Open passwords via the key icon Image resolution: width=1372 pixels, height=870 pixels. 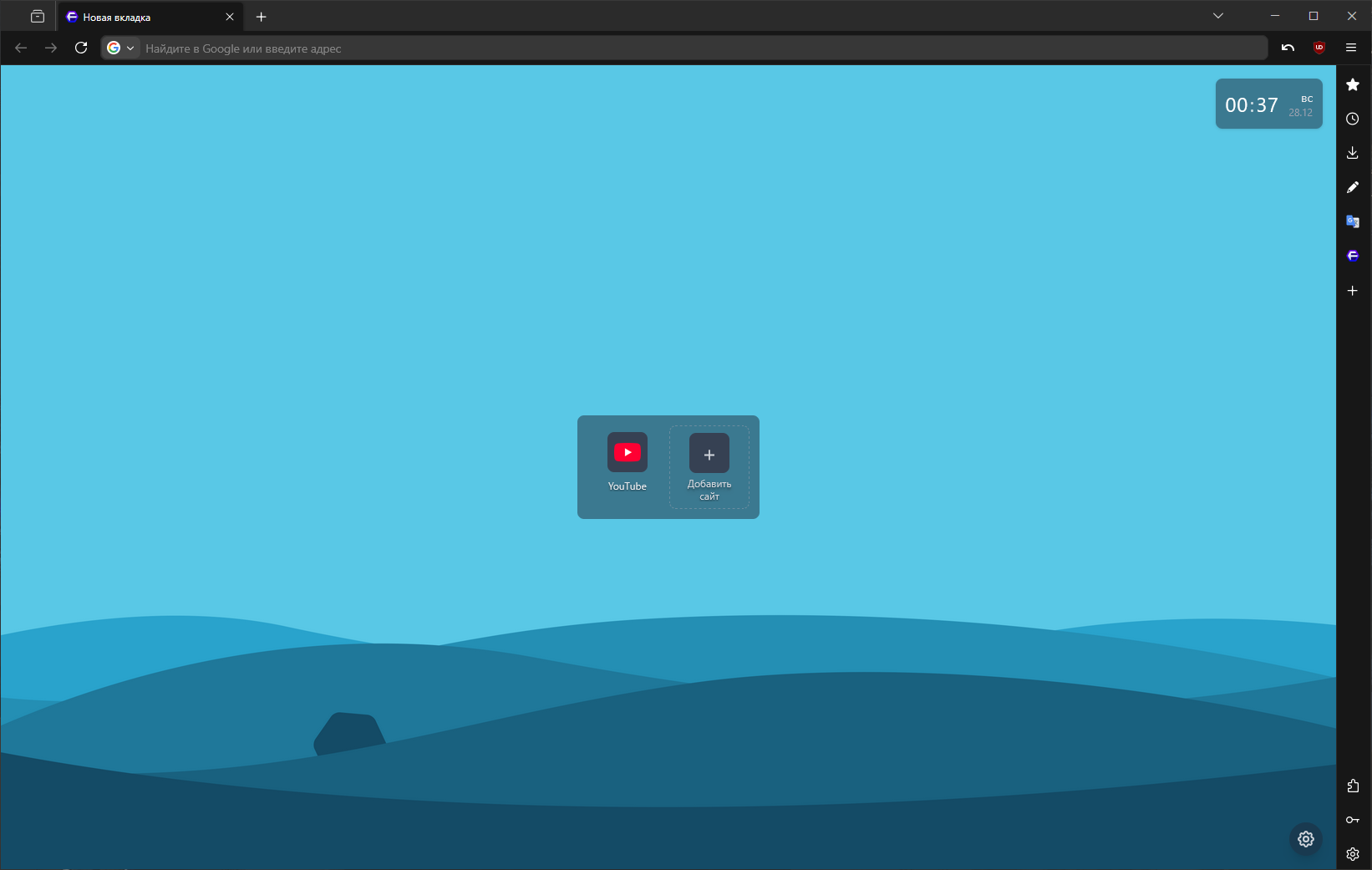1353,820
